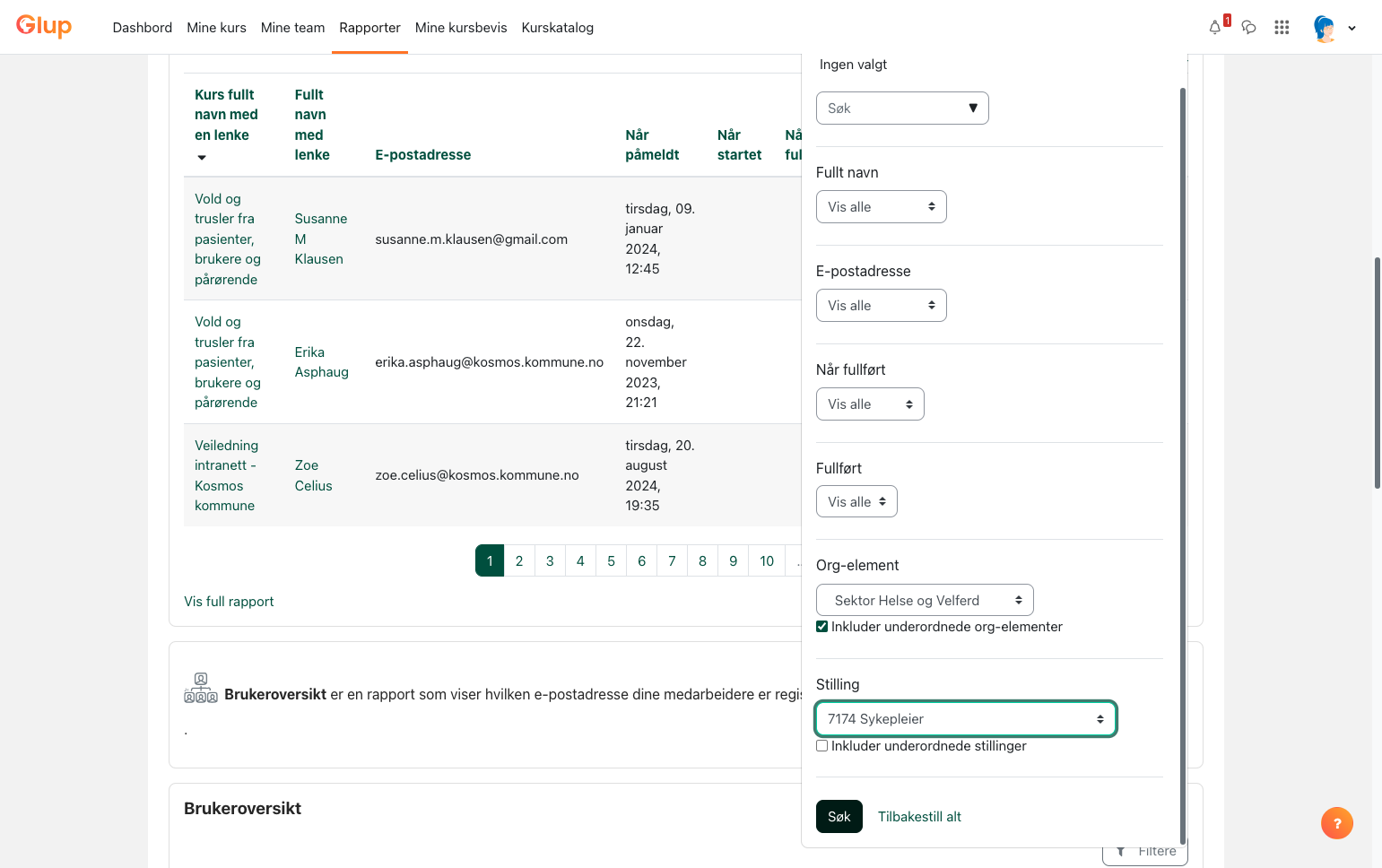Open Erika Asphaug's profile link
Image resolution: width=1382 pixels, height=868 pixels.
tap(322, 362)
